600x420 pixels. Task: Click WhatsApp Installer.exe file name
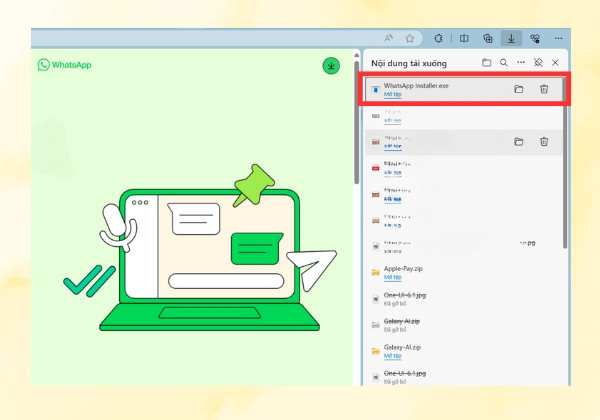416,86
